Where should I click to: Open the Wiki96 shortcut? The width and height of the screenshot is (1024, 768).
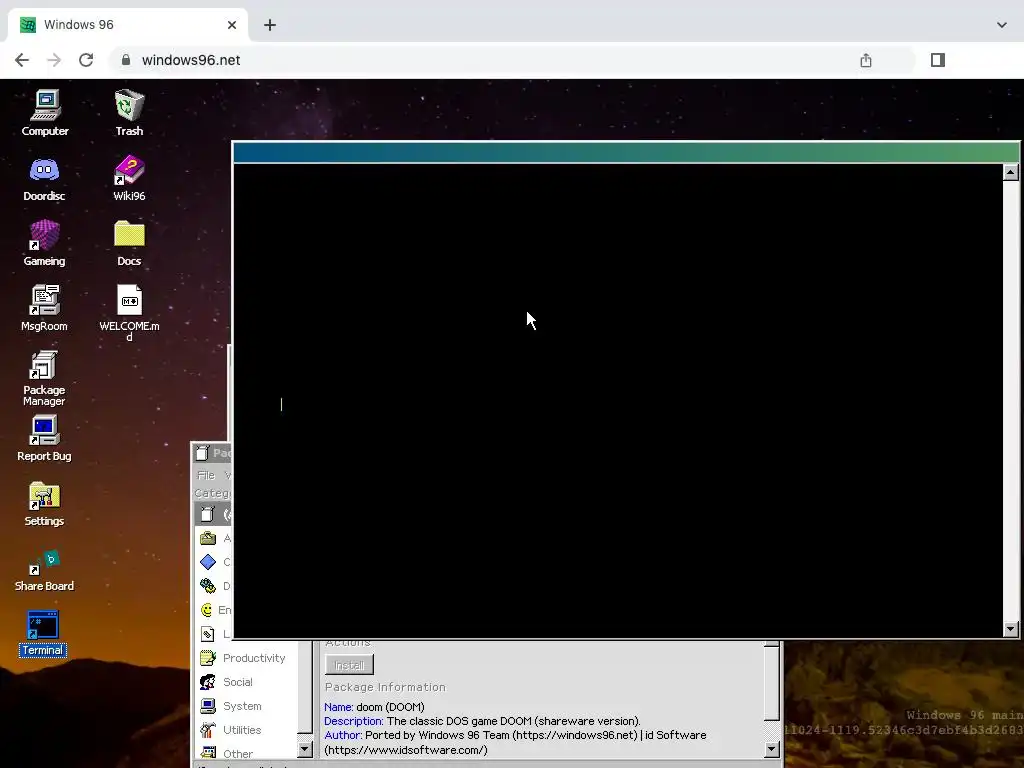click(x=129, y=178)
